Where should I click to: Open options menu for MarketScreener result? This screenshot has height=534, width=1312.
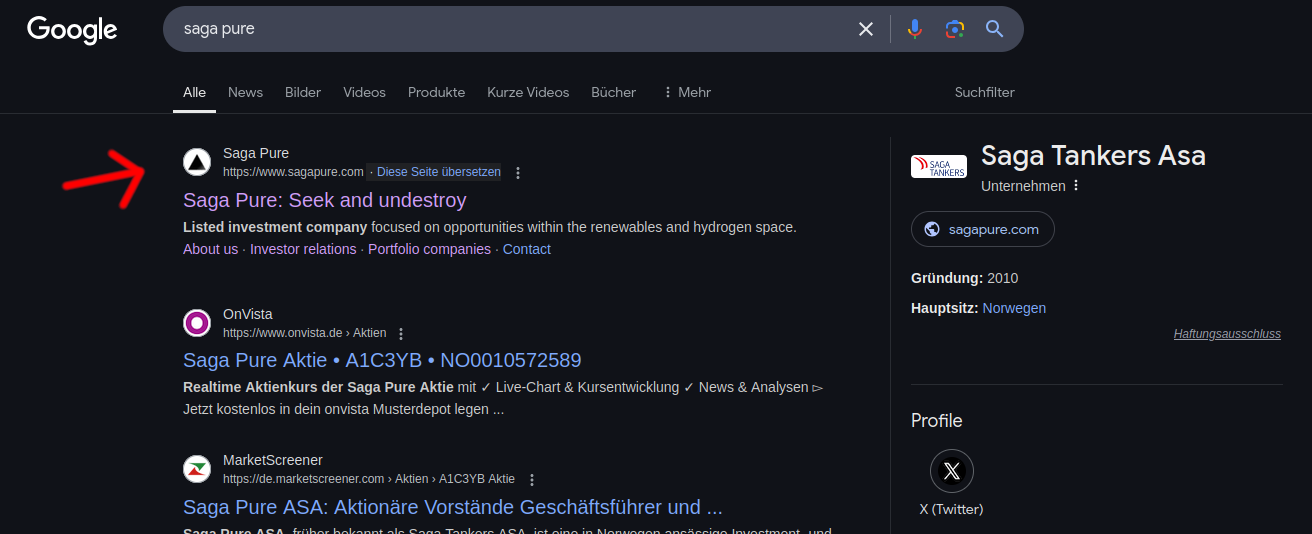point(532,480)
